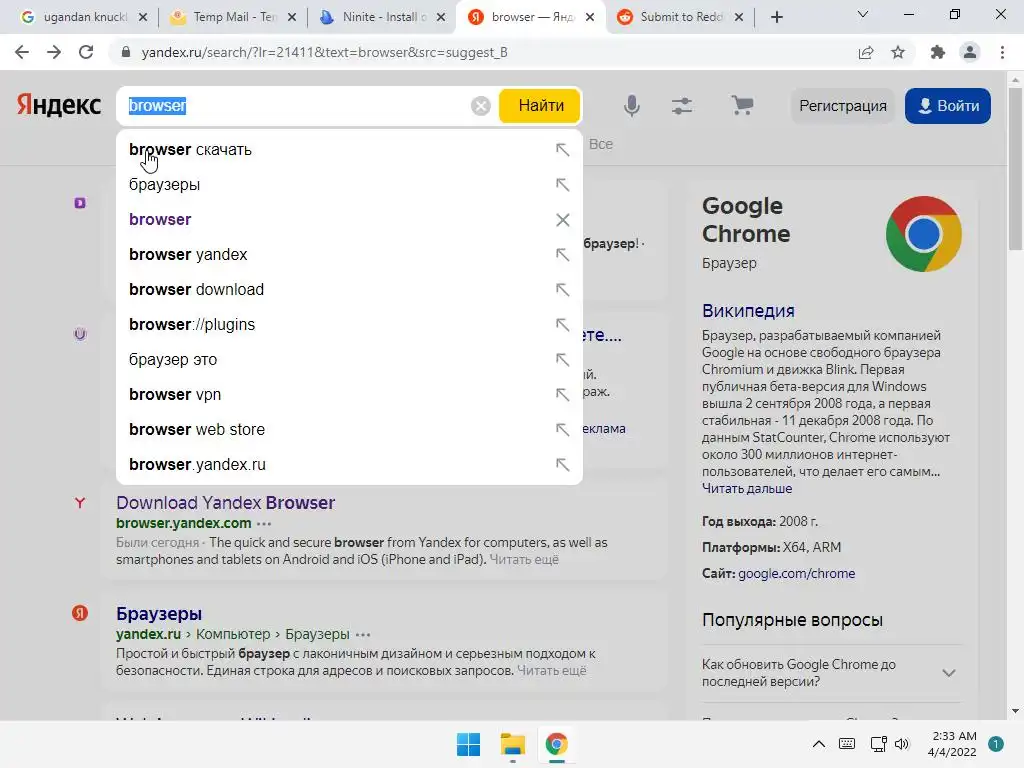
Task: Open the touch keyboard tray icon
Action: point(847,744)
